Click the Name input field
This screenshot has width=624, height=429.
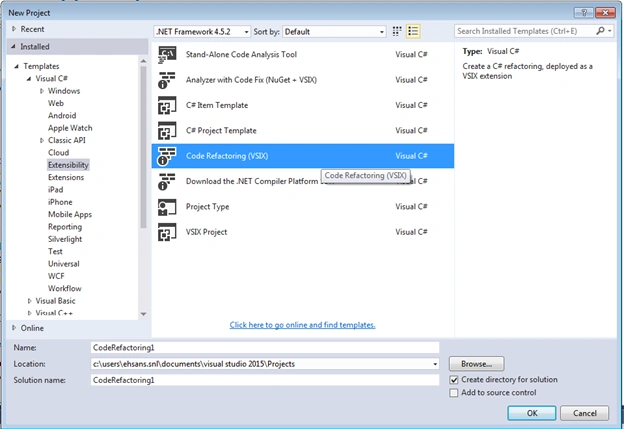pyautogui.click(x=265, y=347)
